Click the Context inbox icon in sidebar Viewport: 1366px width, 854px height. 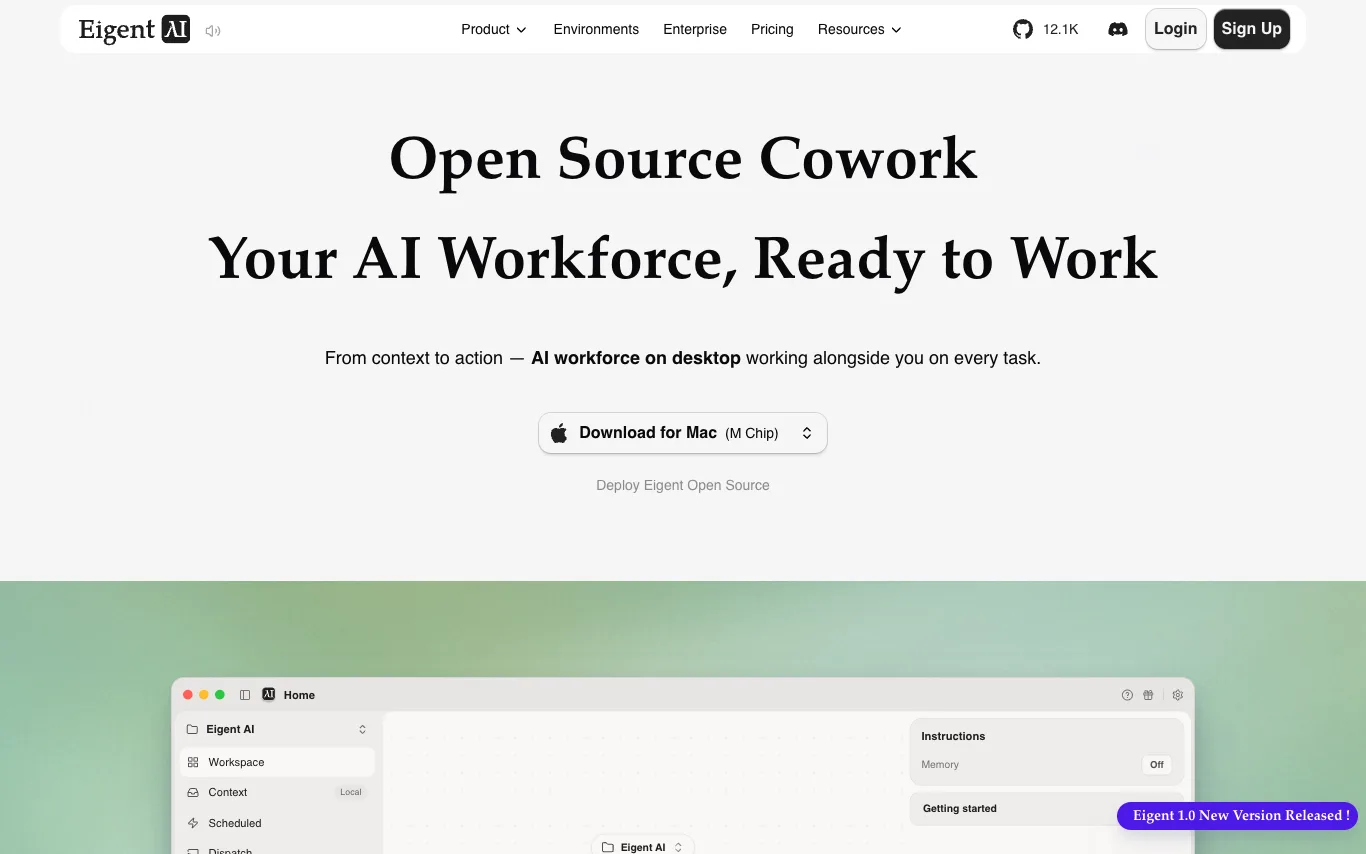(x=193, y=792)
